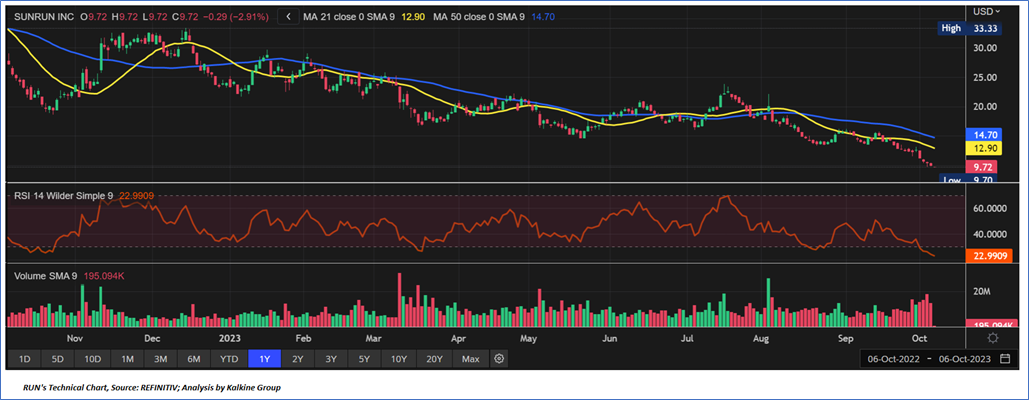
Task: Open the calendar date picker icon
Action: pos(1005,359)
